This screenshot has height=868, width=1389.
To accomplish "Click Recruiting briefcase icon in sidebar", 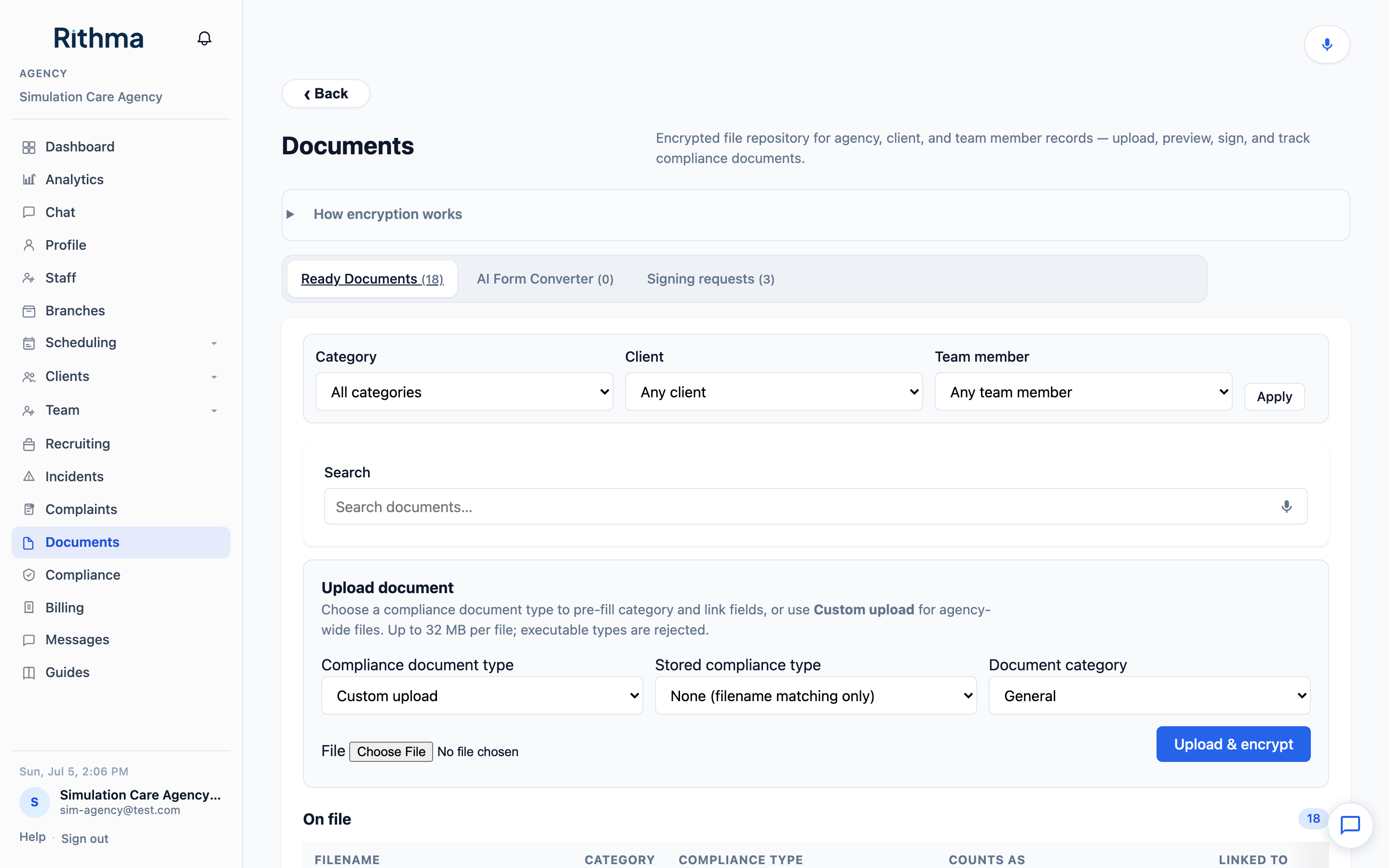I will (29, 444).
